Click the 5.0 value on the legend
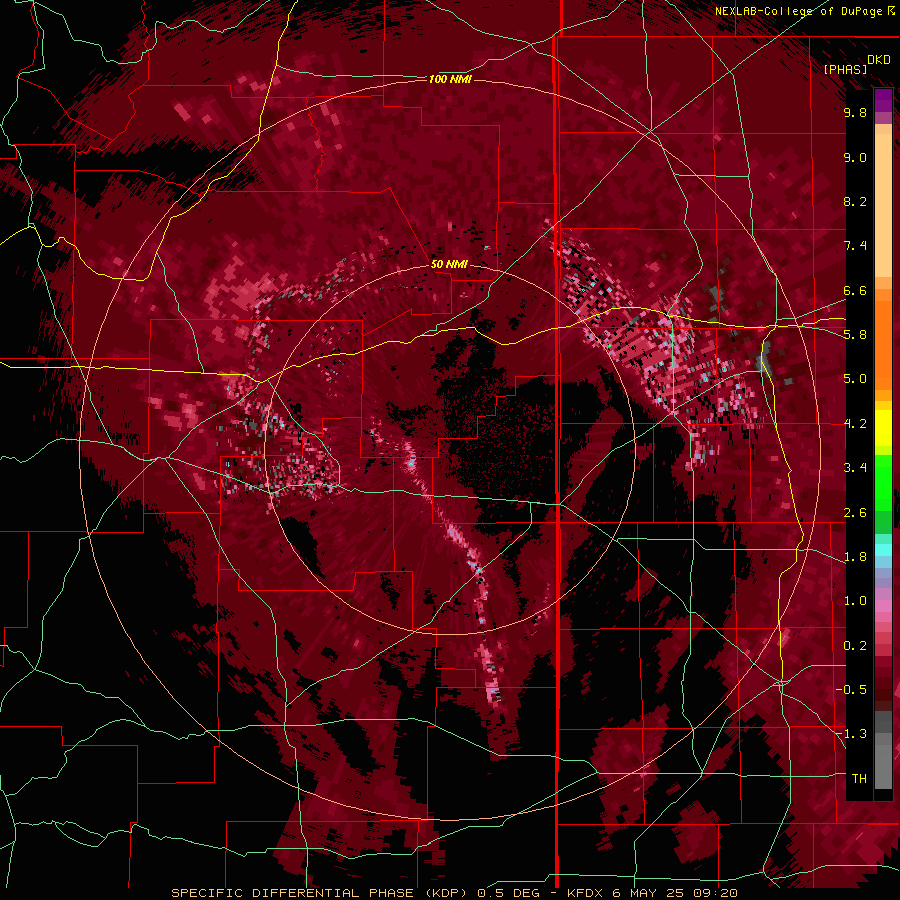 point(855,379)
